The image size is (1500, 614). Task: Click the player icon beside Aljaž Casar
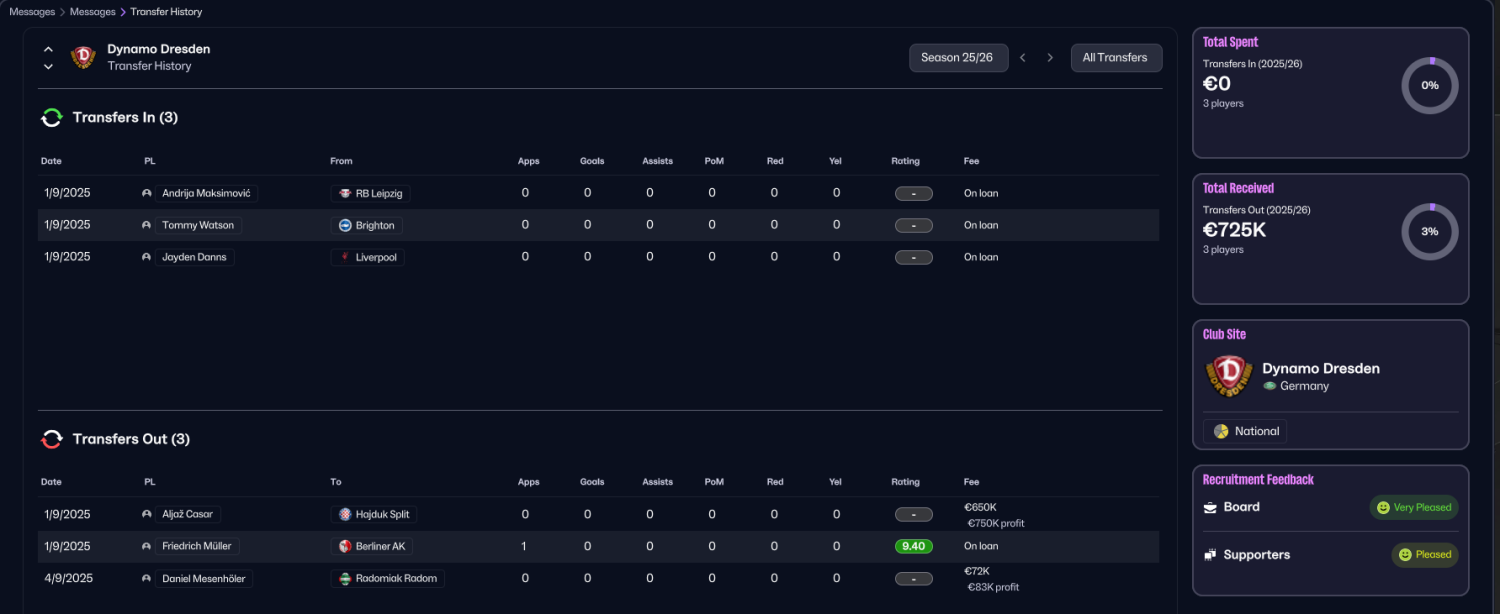pyautogui.click(x=147, y=514)
